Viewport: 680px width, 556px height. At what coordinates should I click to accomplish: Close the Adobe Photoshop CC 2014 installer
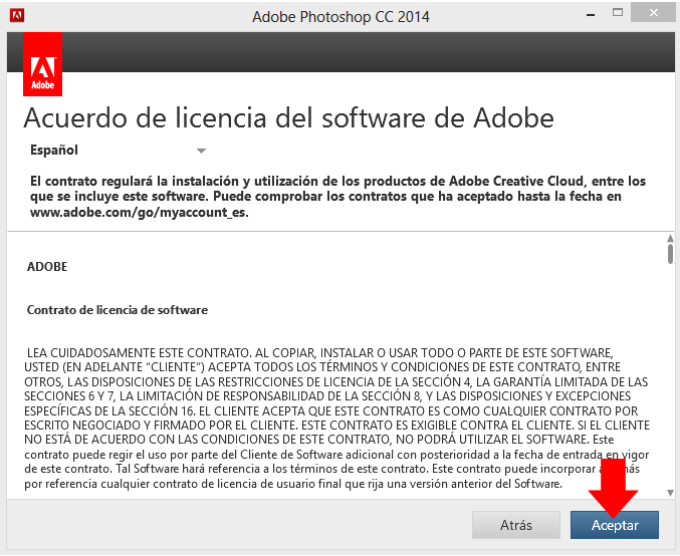point(653,13)
